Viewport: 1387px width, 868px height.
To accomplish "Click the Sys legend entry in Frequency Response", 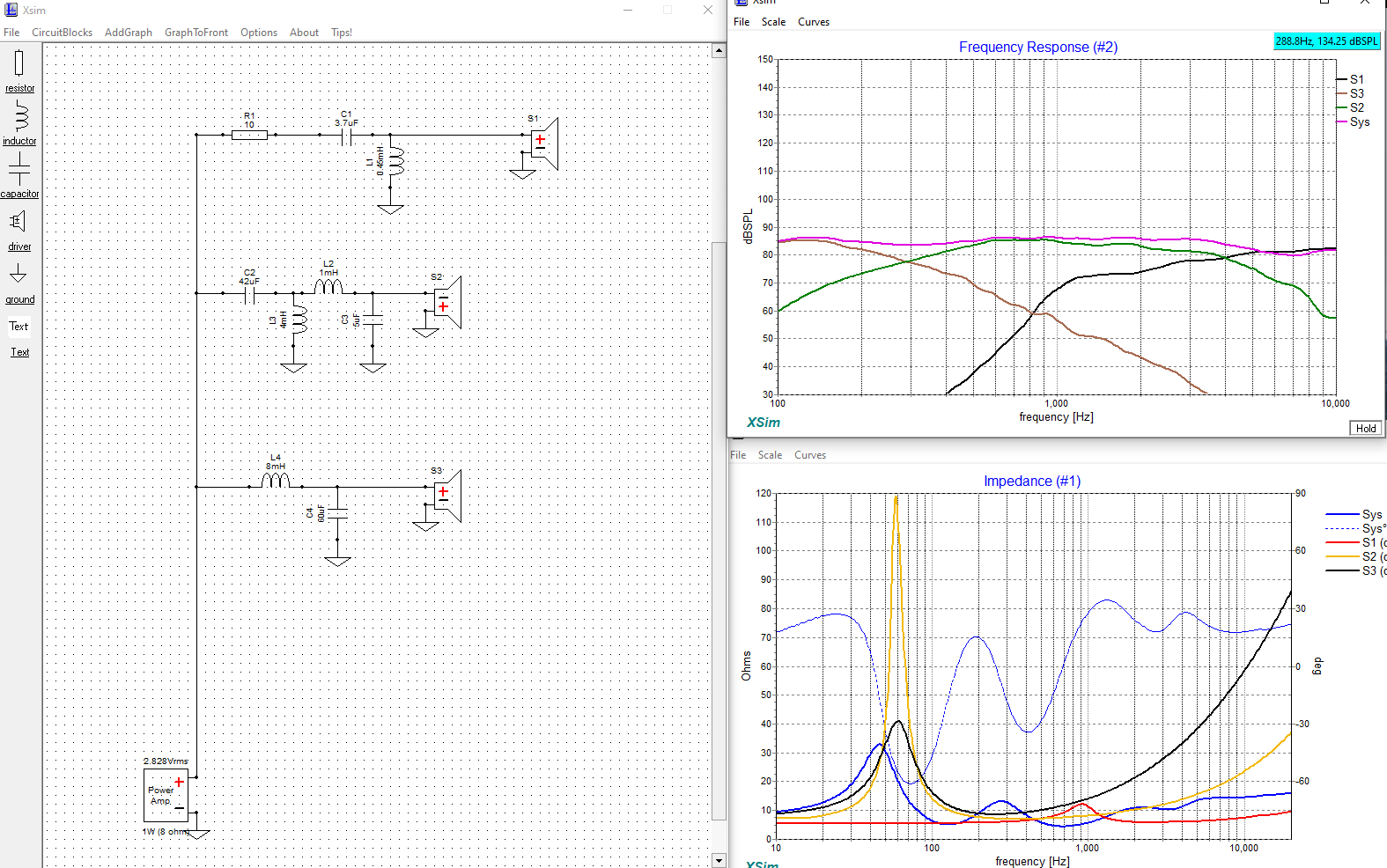I will tap(1354, 121).
